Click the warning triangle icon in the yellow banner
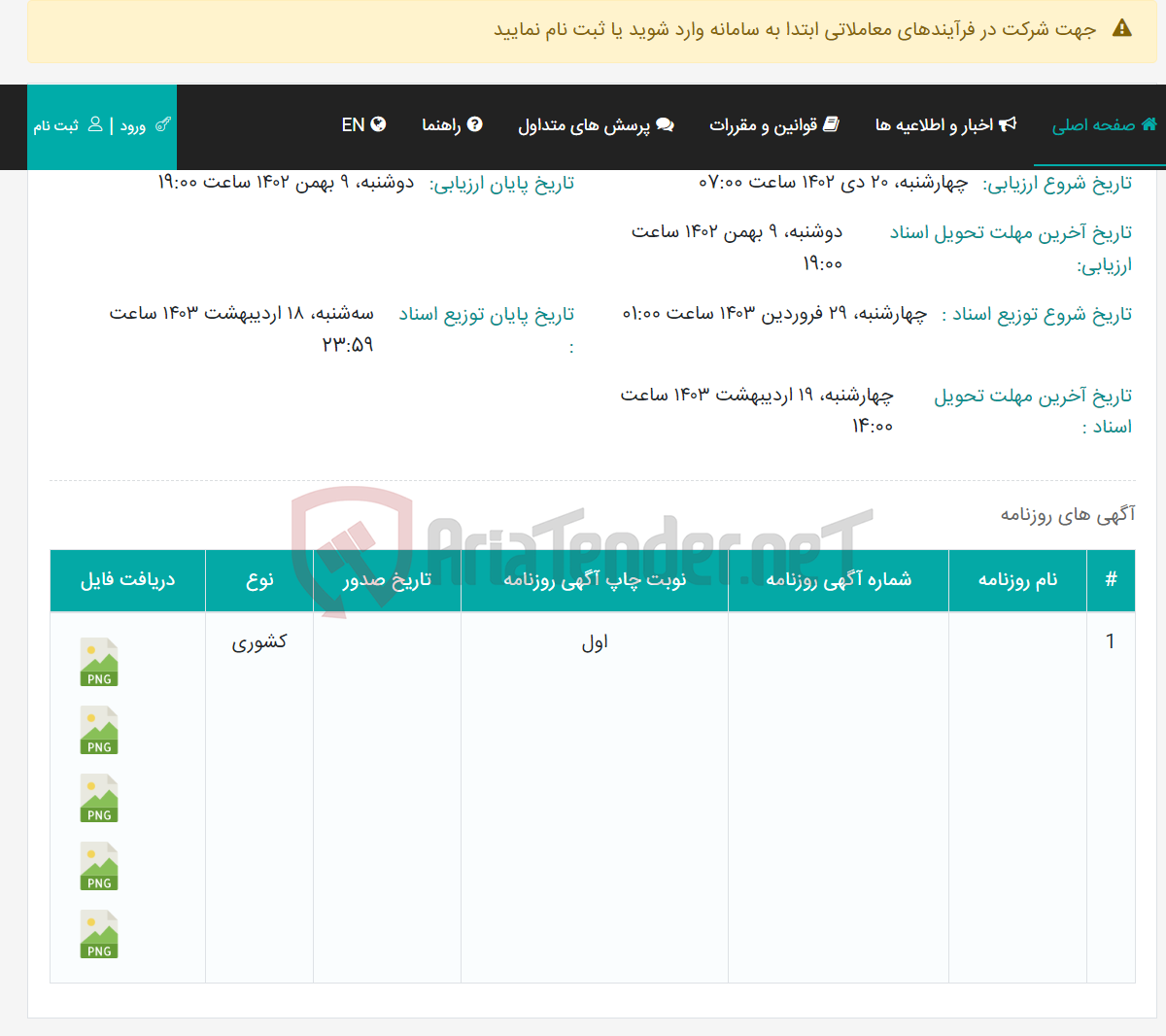1166x1036 pixels. 1122,28
